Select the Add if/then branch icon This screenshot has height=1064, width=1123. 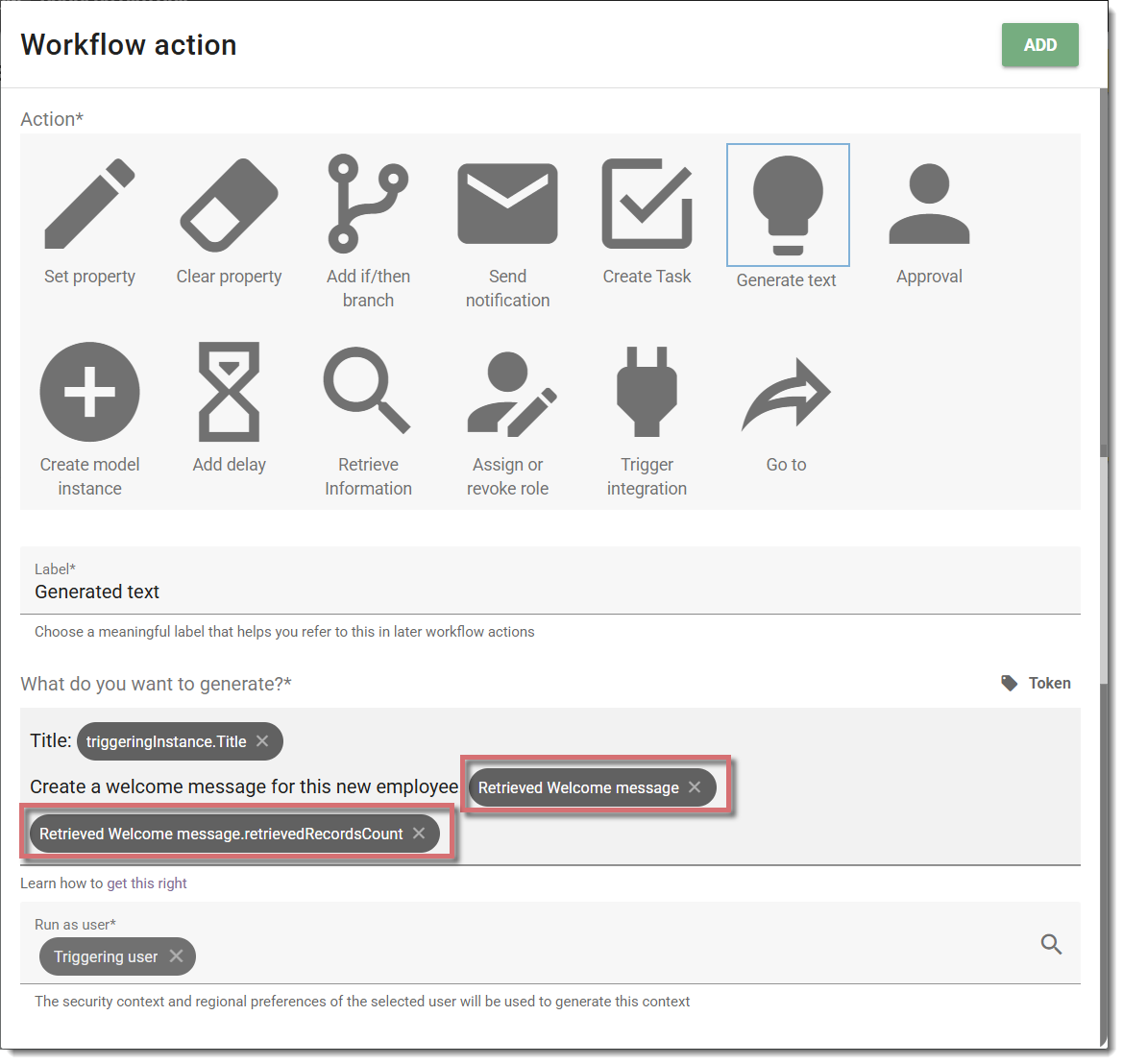368,204
